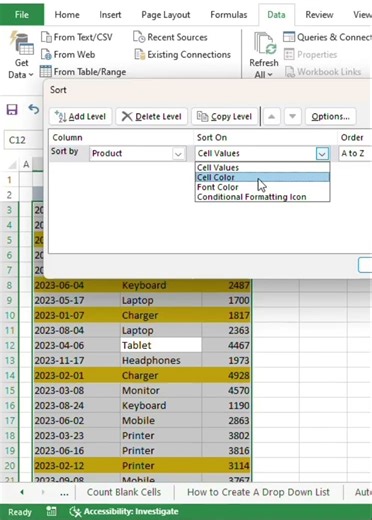Click the Undo arrow icon
Image resolution: width=372 pixels, height=520 pixels.
pyautogui.click(x=34, y=109)
